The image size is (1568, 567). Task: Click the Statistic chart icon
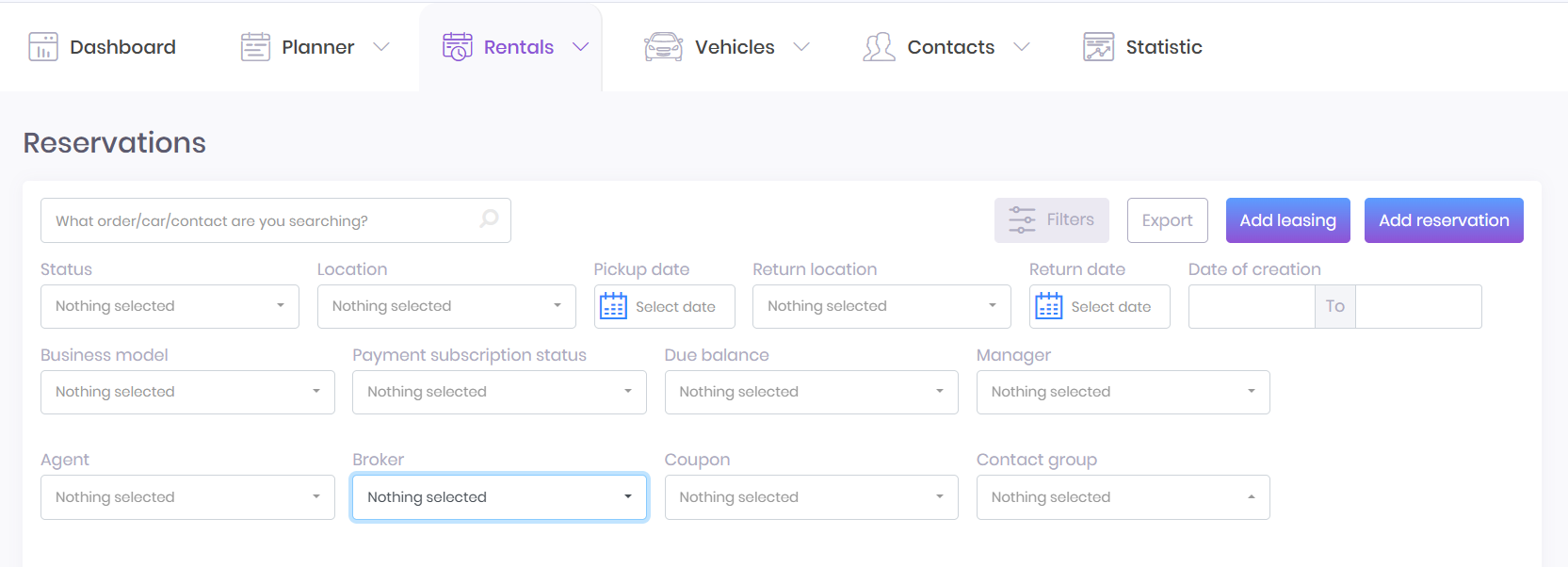(1098, 47)
